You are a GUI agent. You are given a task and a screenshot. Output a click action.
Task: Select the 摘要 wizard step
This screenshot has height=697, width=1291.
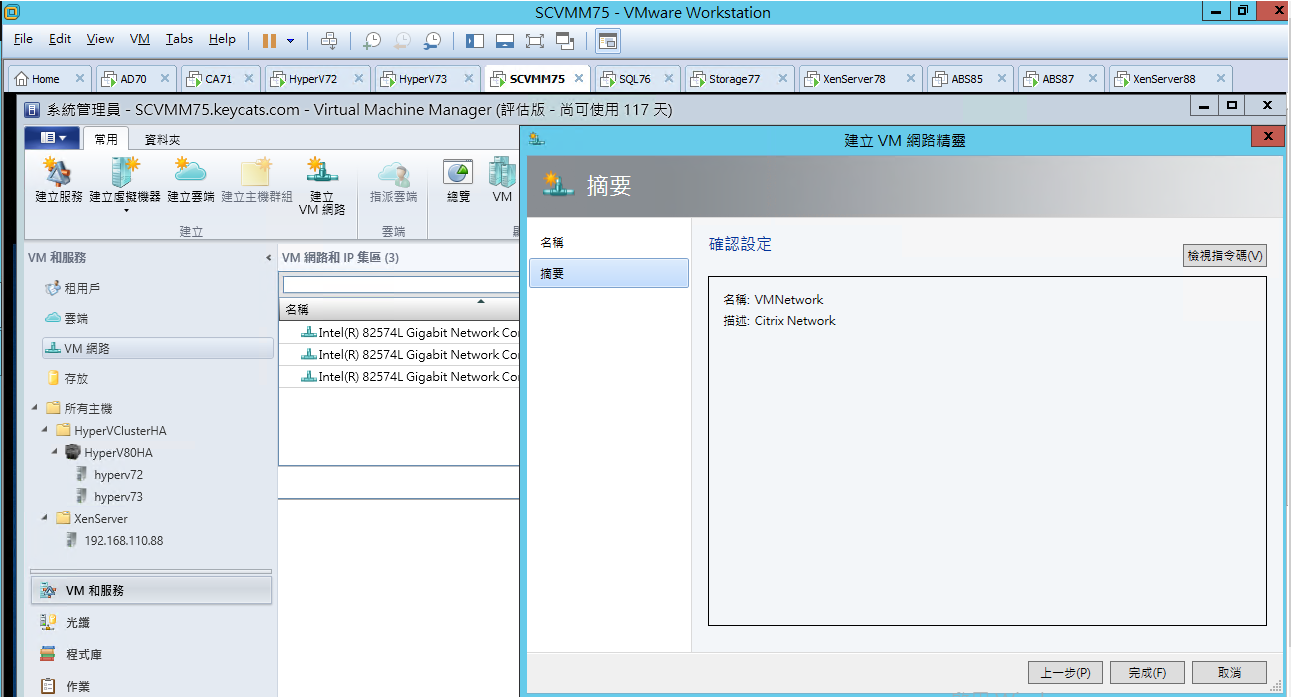click(608, 273)
